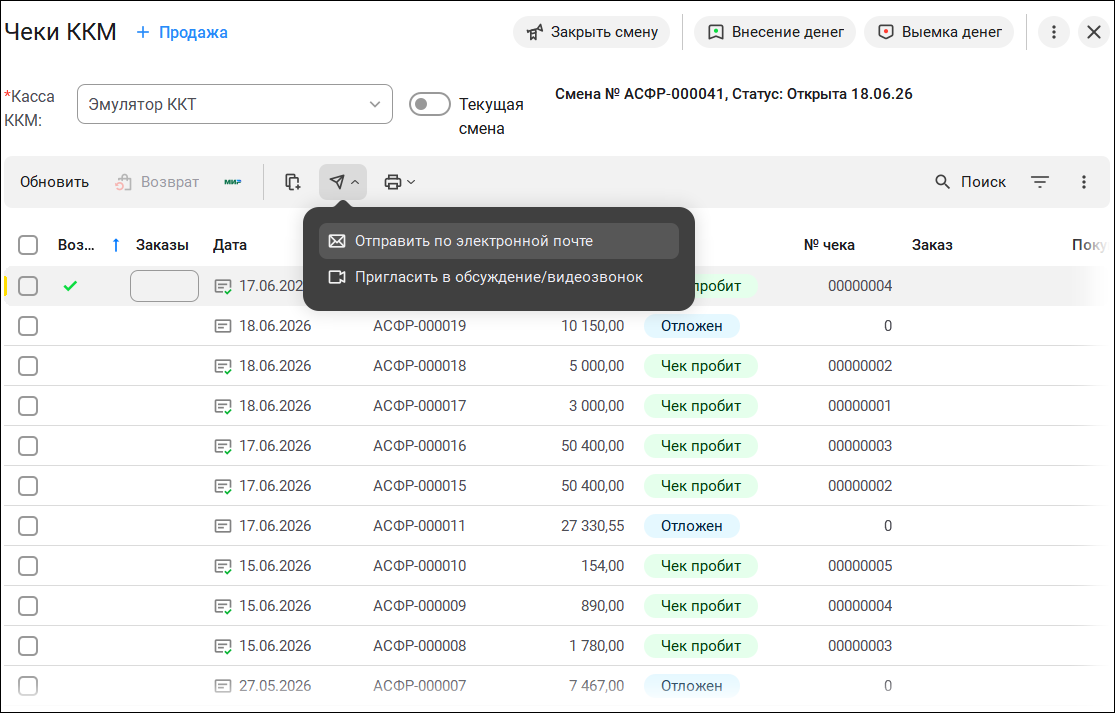The height and width of the screenshot is (713, 1115).
Task: Open Выемка денег dialog
Action: [939, 32]
